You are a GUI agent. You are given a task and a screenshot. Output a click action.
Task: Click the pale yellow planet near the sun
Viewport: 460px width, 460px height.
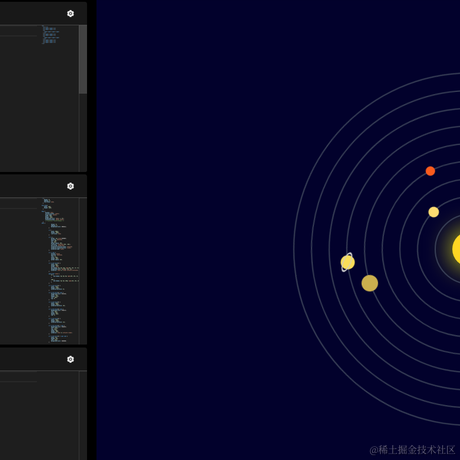[434, 212]
